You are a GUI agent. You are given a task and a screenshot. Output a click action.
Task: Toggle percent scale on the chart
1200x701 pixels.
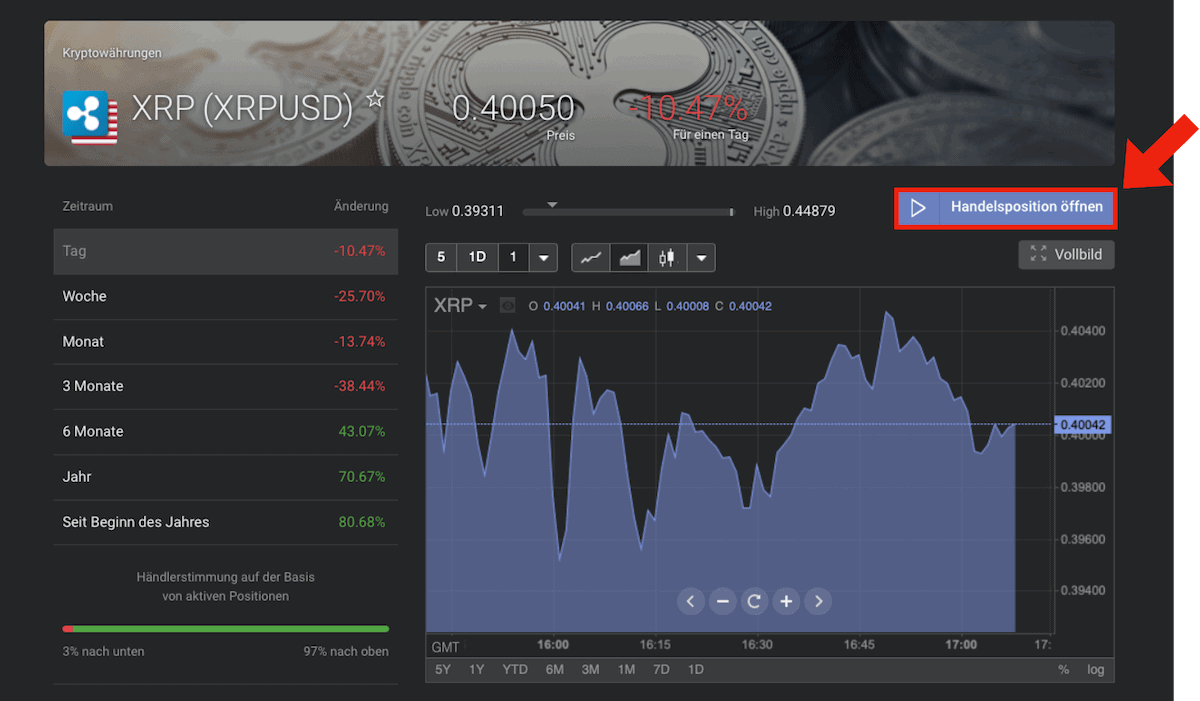(x=1065, y=669)
